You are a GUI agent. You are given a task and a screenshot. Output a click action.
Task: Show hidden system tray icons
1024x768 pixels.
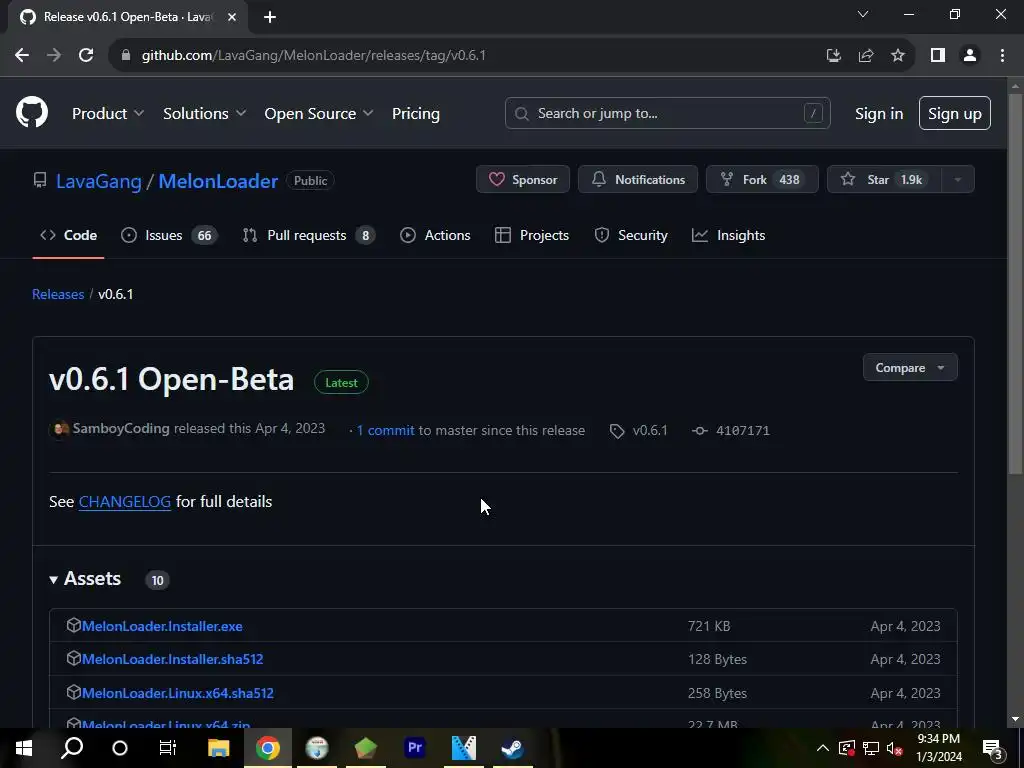(x=823, y=748)
